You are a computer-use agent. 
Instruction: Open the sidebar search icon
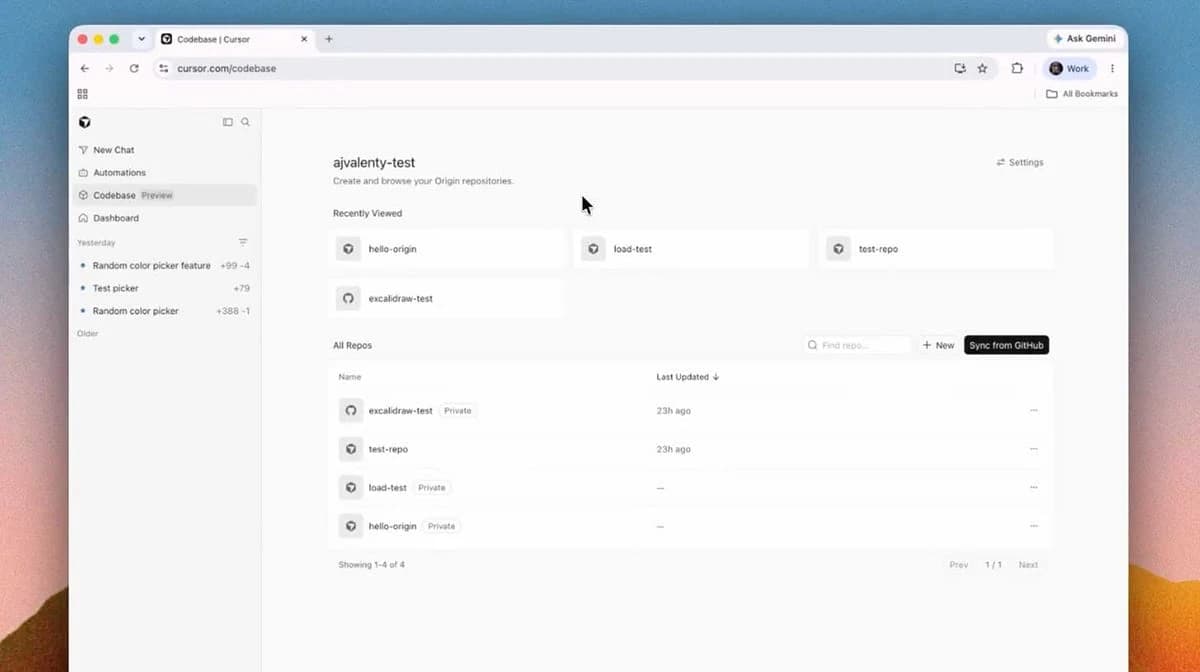click(x=245, y=122)
